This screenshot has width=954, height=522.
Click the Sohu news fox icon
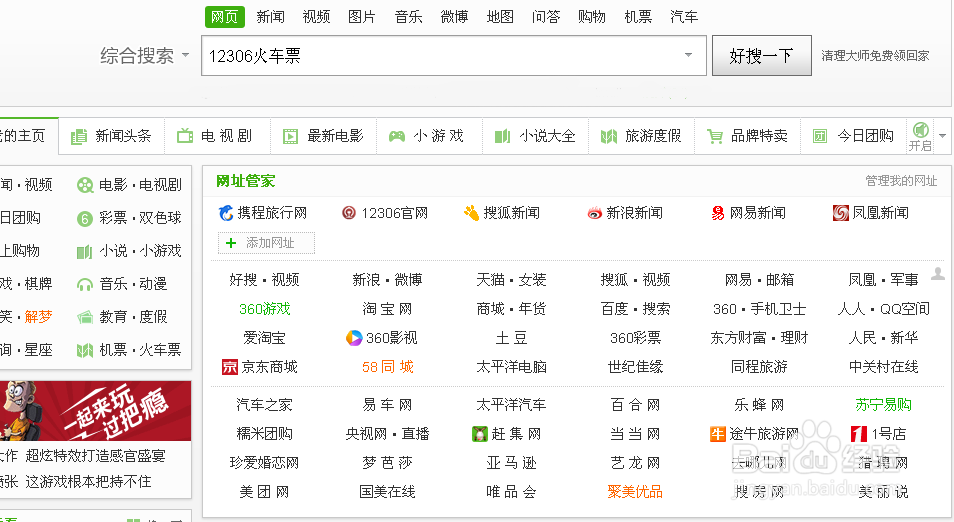coord(471,213)
